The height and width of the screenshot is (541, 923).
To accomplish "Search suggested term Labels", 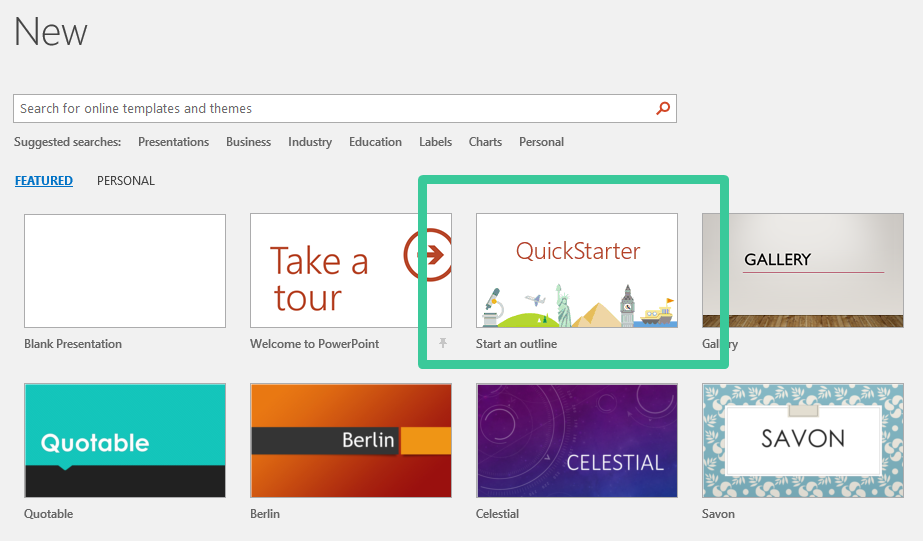I will point(436,142).
